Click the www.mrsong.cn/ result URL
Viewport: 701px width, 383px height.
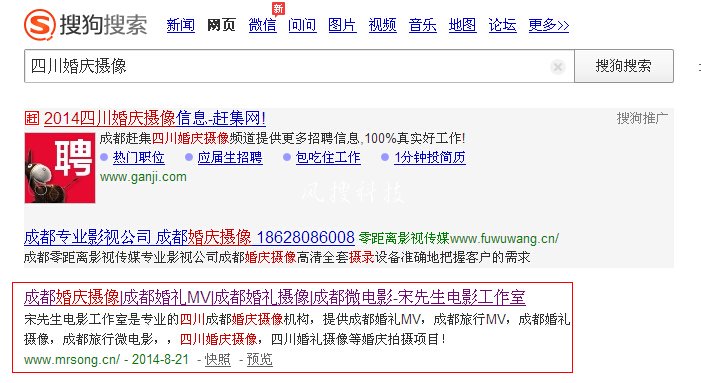click(72, 359)
